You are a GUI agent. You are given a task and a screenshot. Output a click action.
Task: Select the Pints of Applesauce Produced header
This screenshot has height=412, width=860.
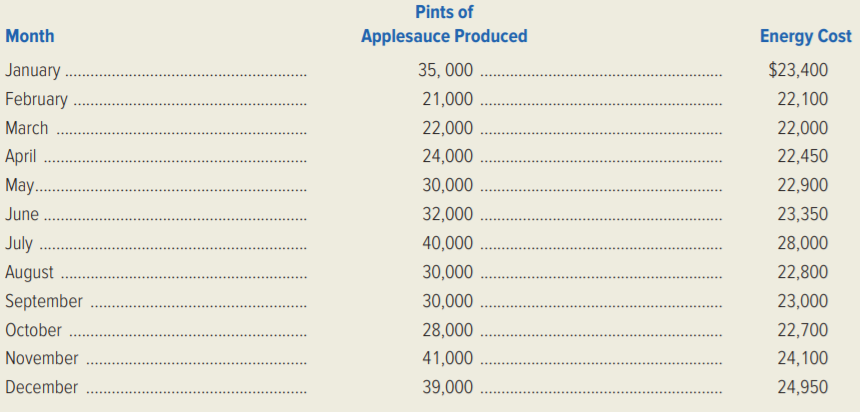click(444, 24)
